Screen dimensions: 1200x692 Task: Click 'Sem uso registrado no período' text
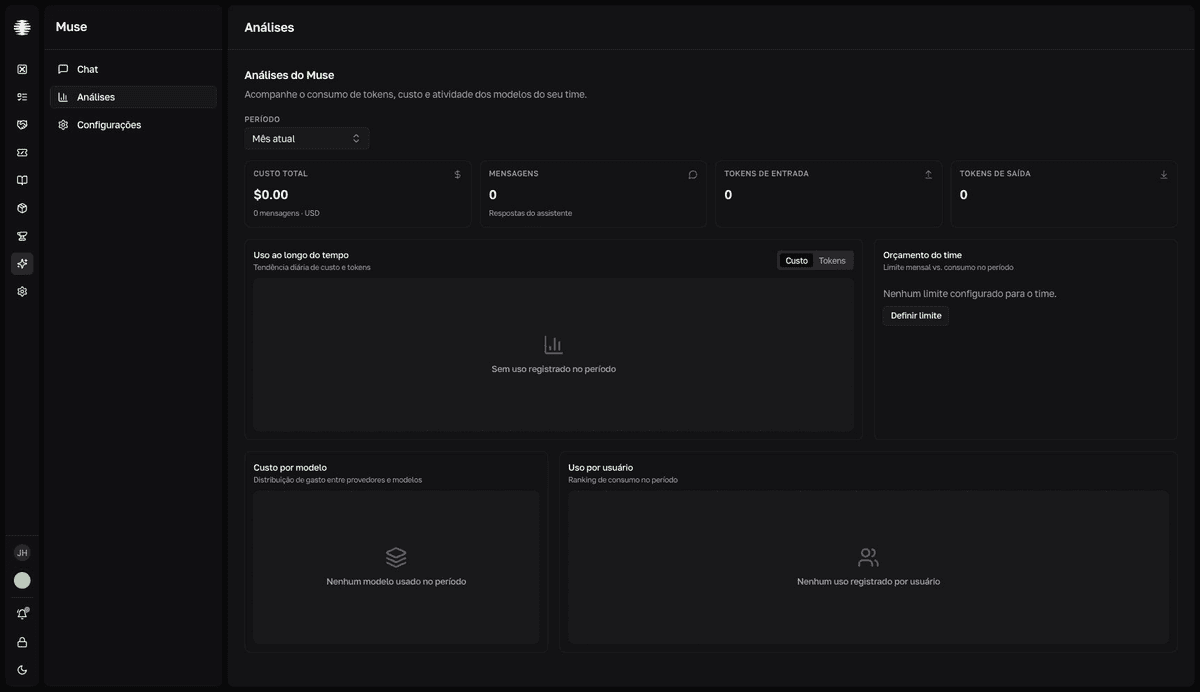pyautogui.click(x=554, y=369)
